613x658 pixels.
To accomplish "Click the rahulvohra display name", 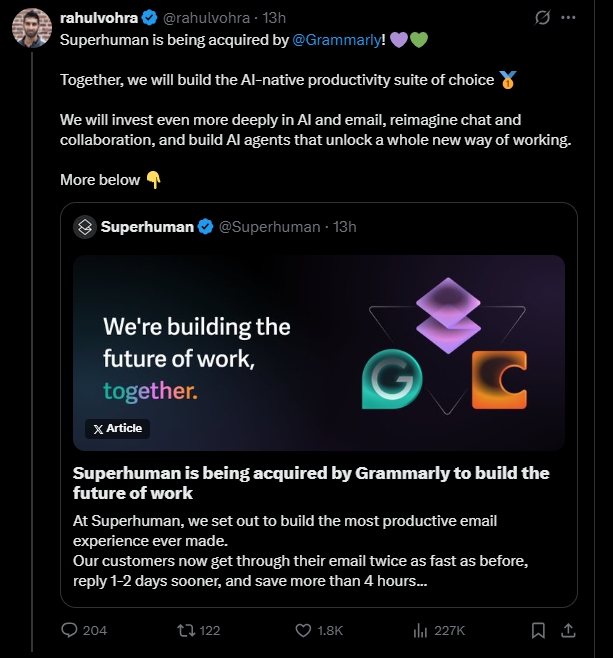I will [x=99, y=18].
